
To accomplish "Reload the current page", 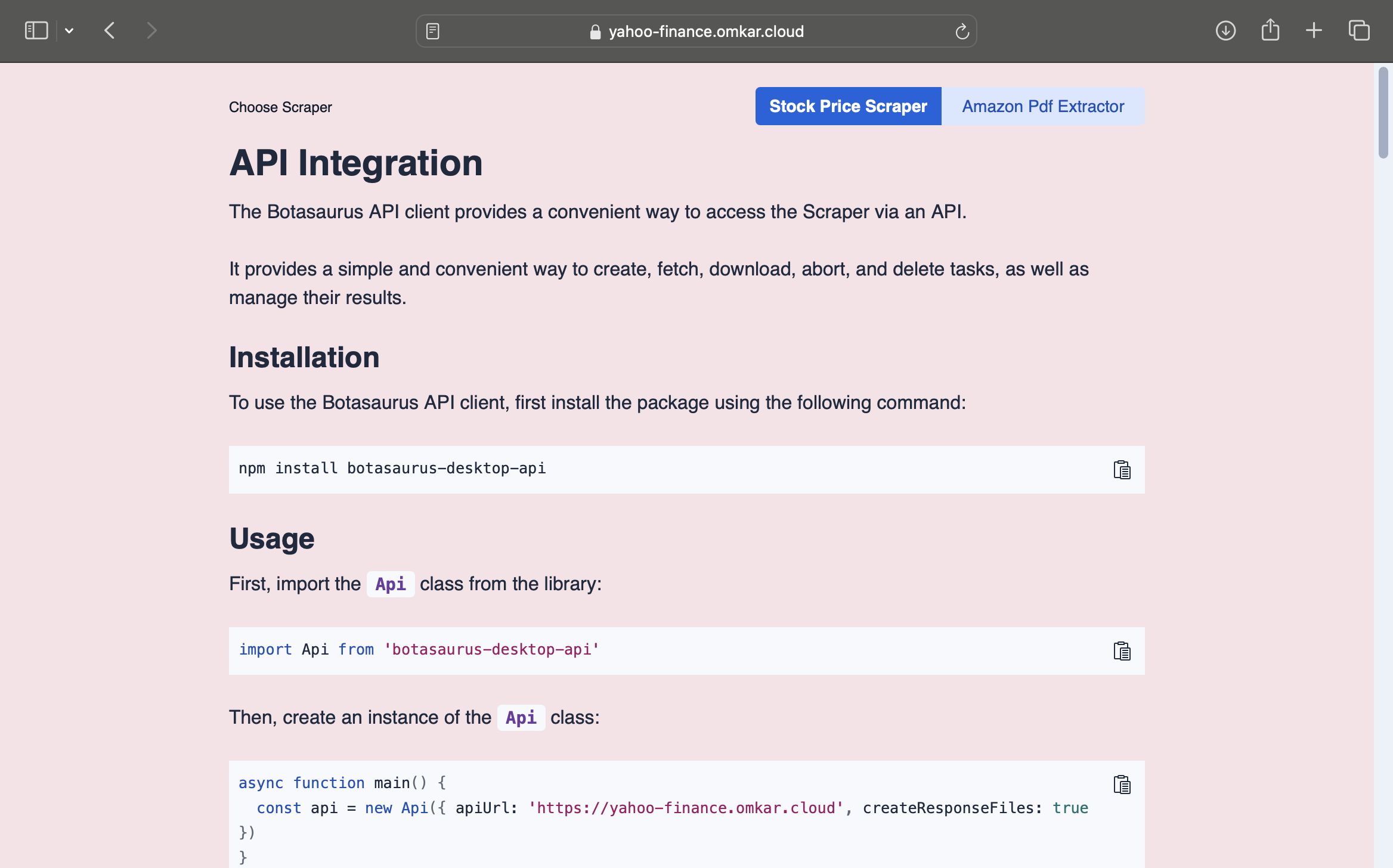I will [x=962, y=32].
